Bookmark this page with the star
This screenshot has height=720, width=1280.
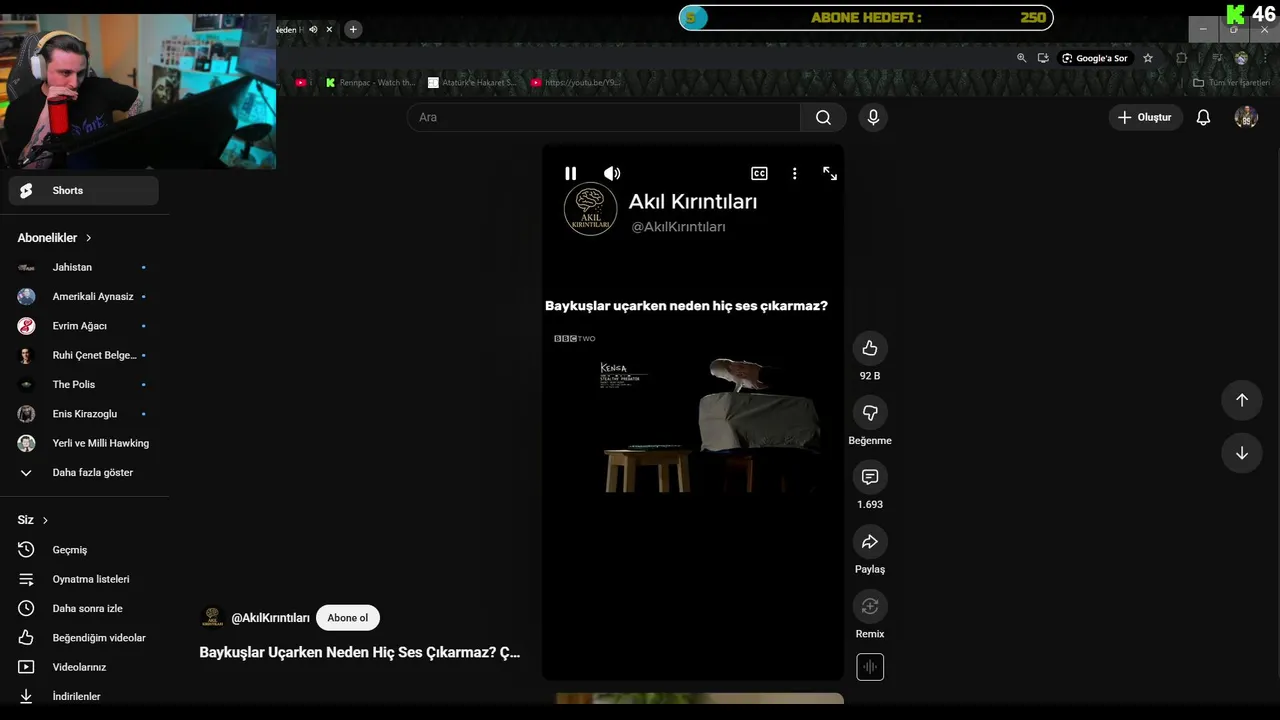coord(1148,58)
